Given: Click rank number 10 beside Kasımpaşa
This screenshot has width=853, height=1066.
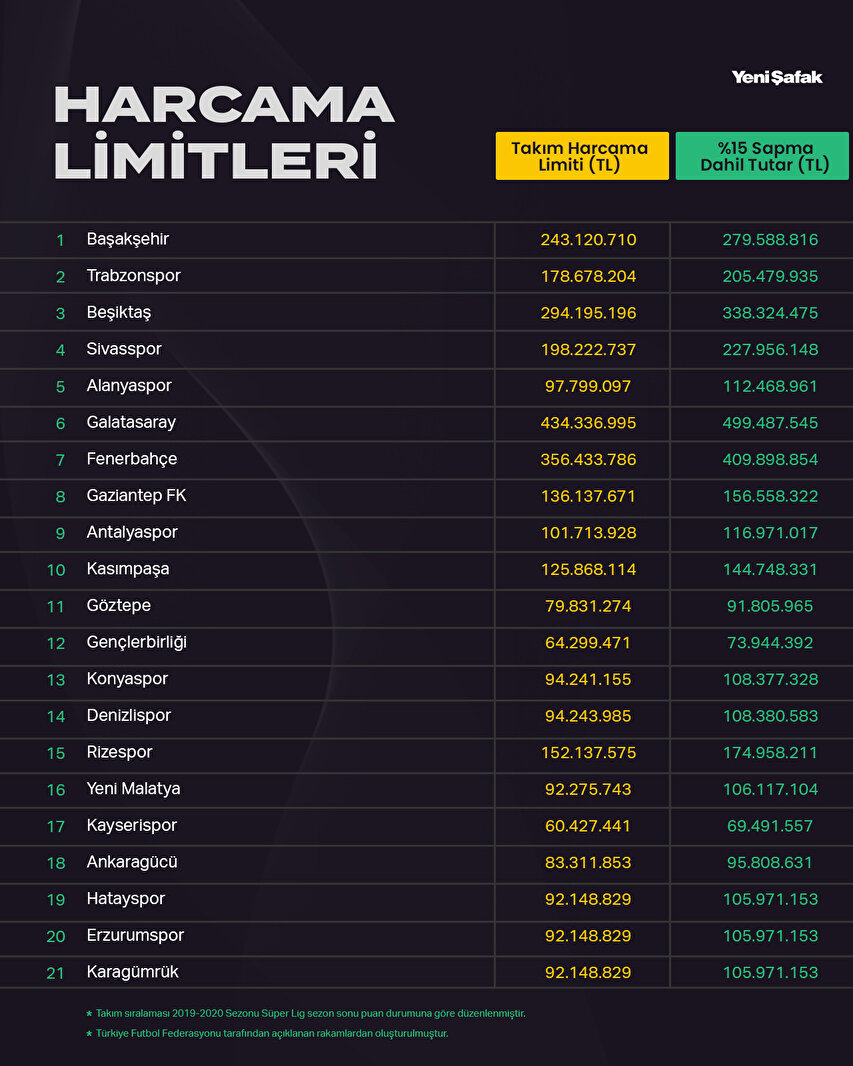Looking at the screenshot, I should point(56,570).
